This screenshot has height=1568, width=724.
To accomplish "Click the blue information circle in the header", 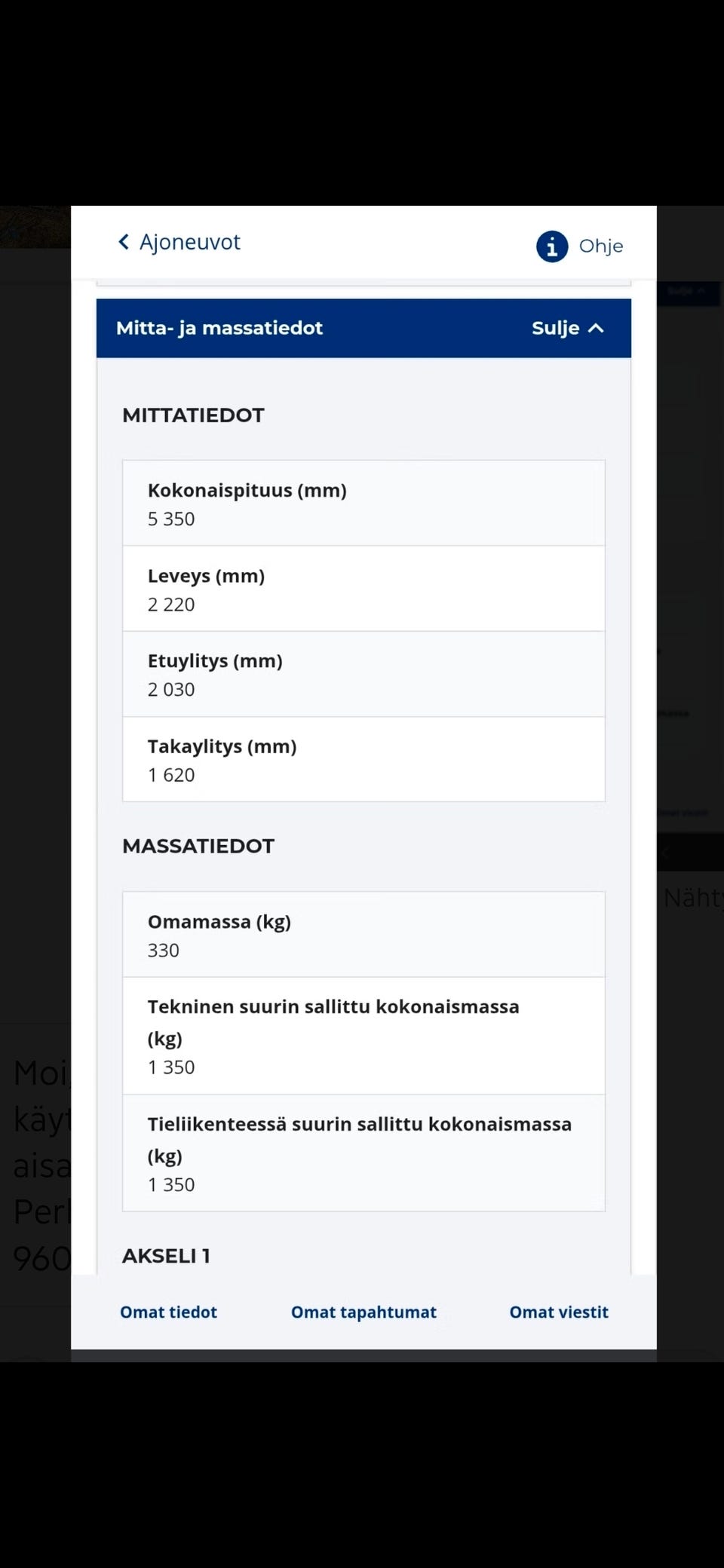I will 551,246.
